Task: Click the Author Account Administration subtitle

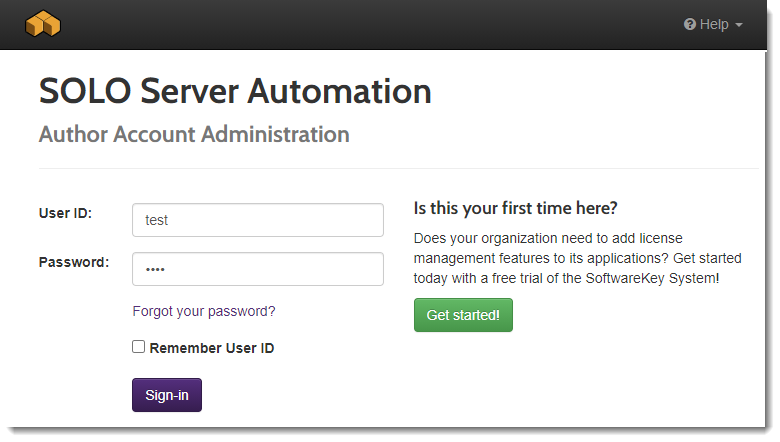Action: click(x=194, y=134)
